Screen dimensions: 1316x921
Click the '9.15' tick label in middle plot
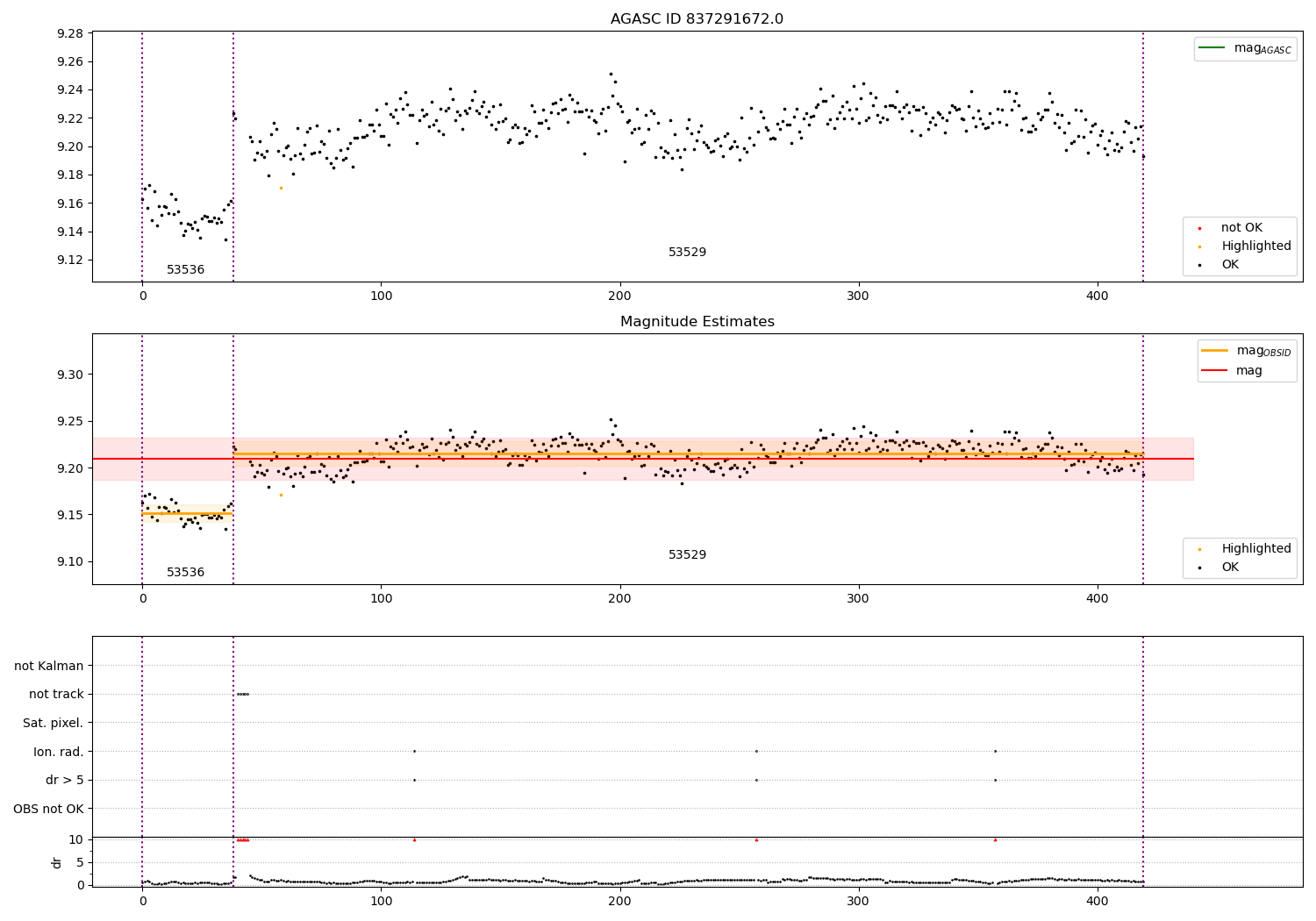[70, 515]
